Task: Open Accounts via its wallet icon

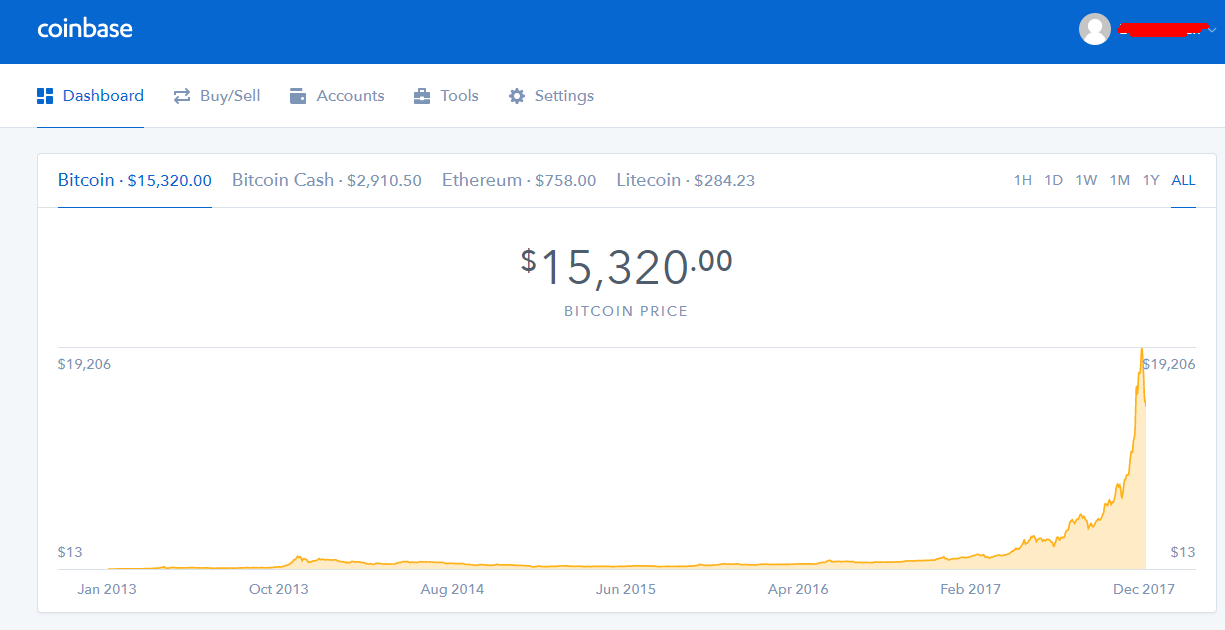Action: coord(298,96)
